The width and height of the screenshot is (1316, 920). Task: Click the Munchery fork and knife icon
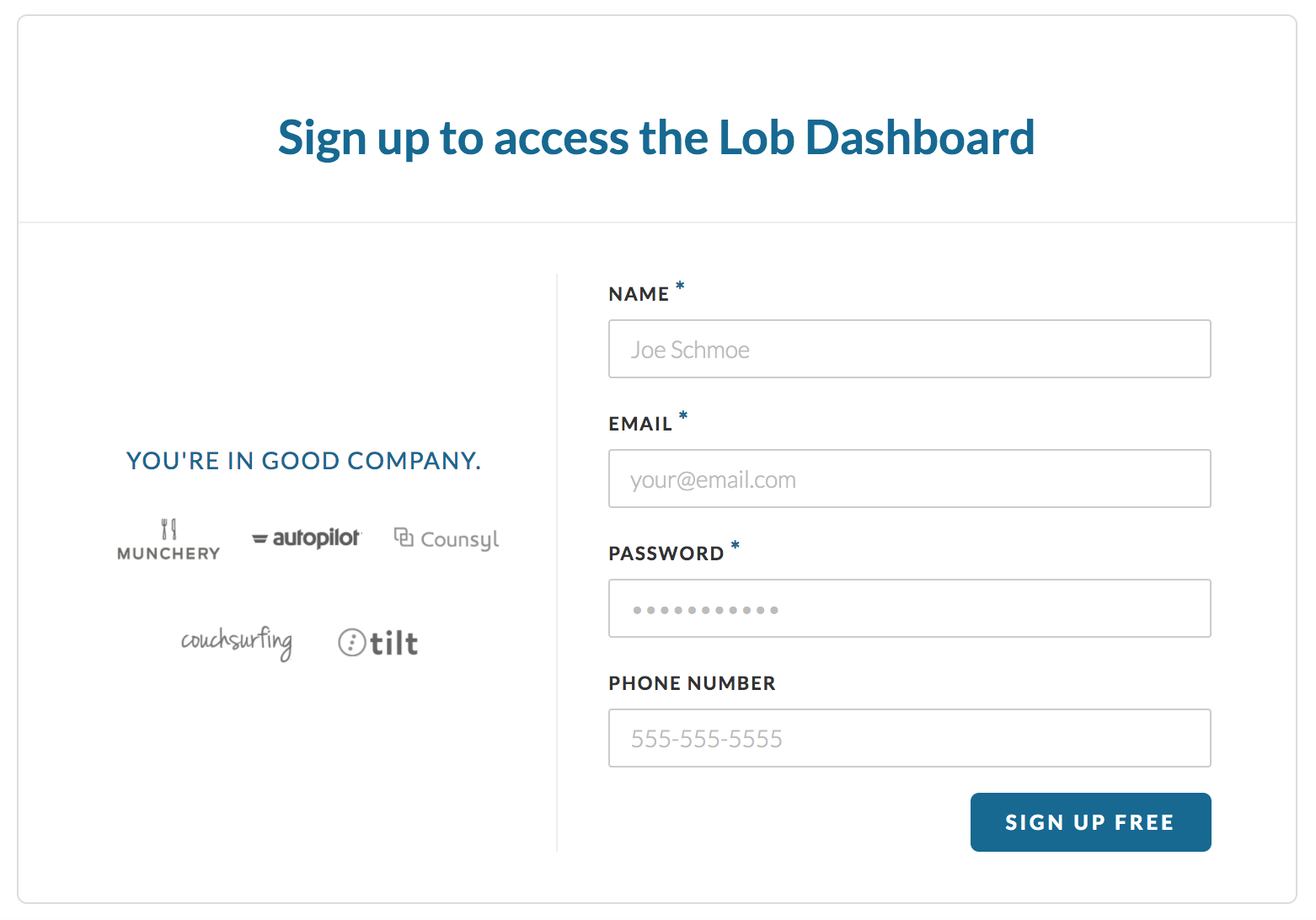[169, 529]
